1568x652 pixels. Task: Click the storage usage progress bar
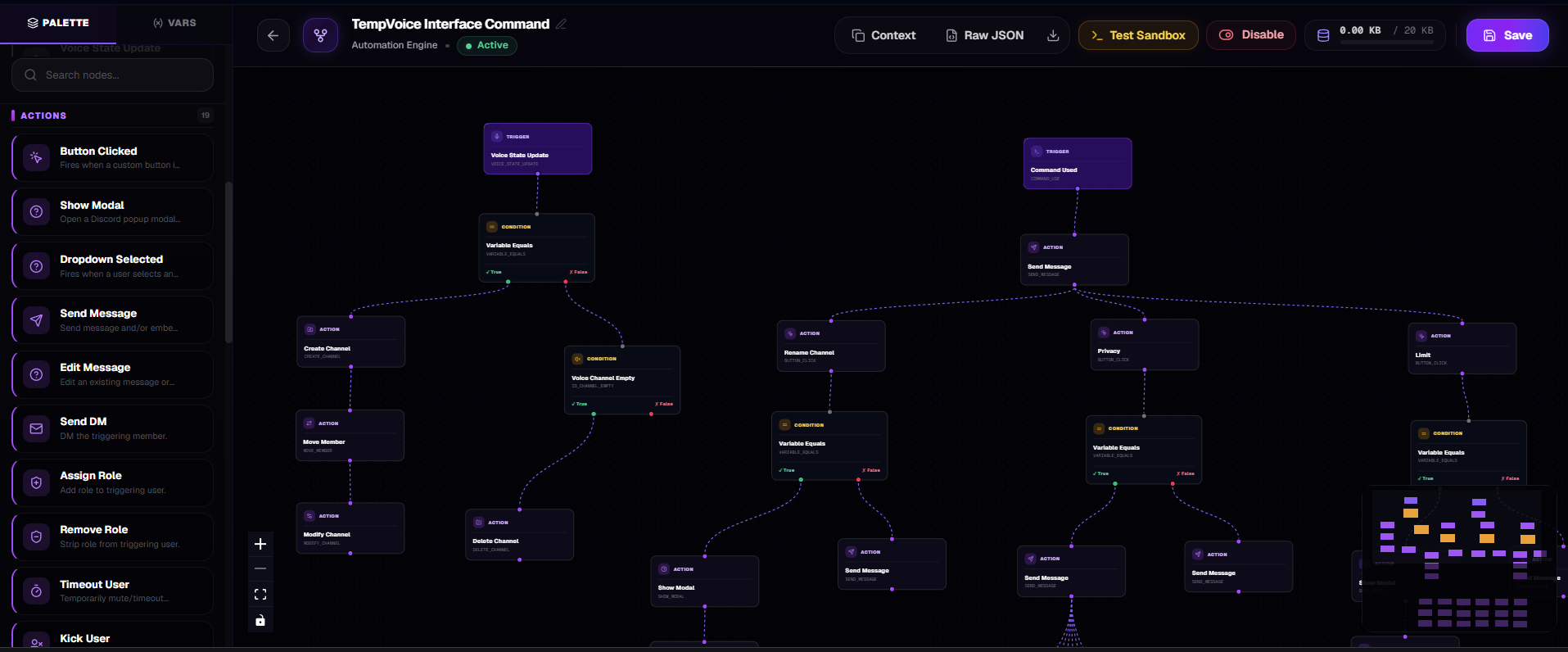coord(1386,42)
